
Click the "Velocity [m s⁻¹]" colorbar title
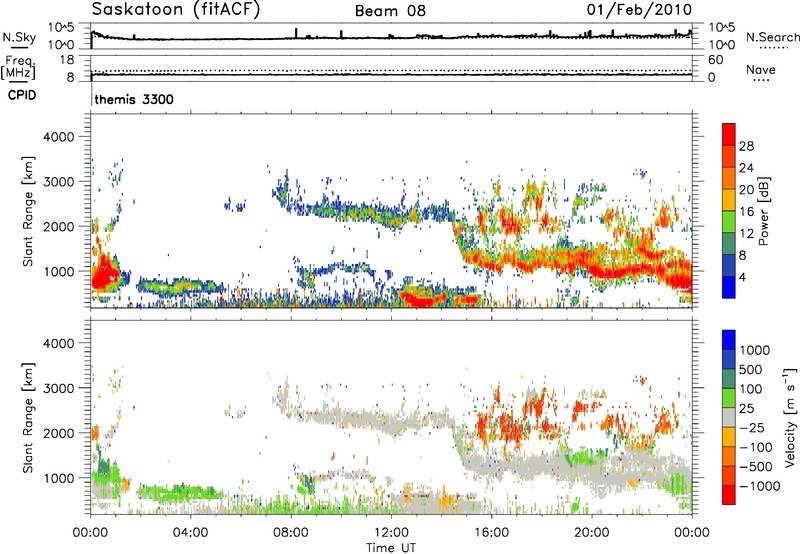click(790, 417)
